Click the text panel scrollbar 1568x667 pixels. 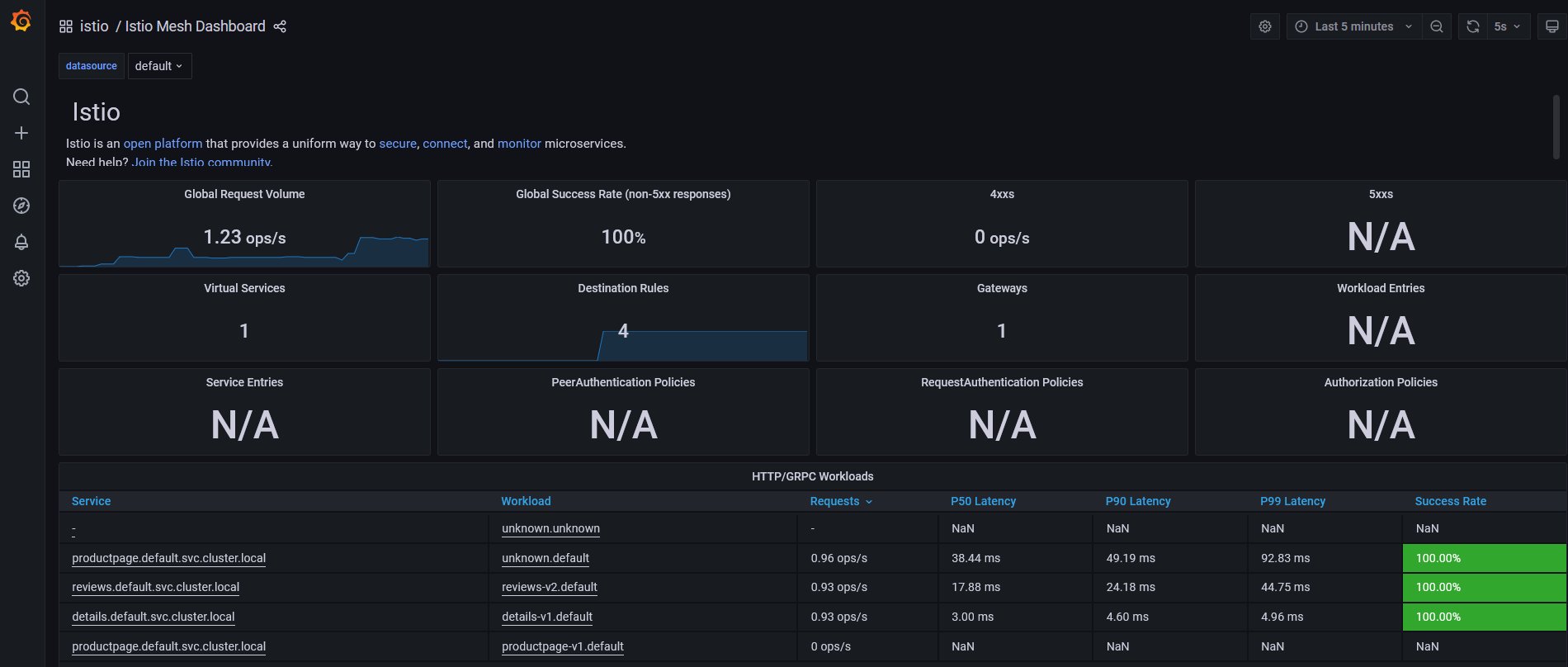click(1556, 127)
